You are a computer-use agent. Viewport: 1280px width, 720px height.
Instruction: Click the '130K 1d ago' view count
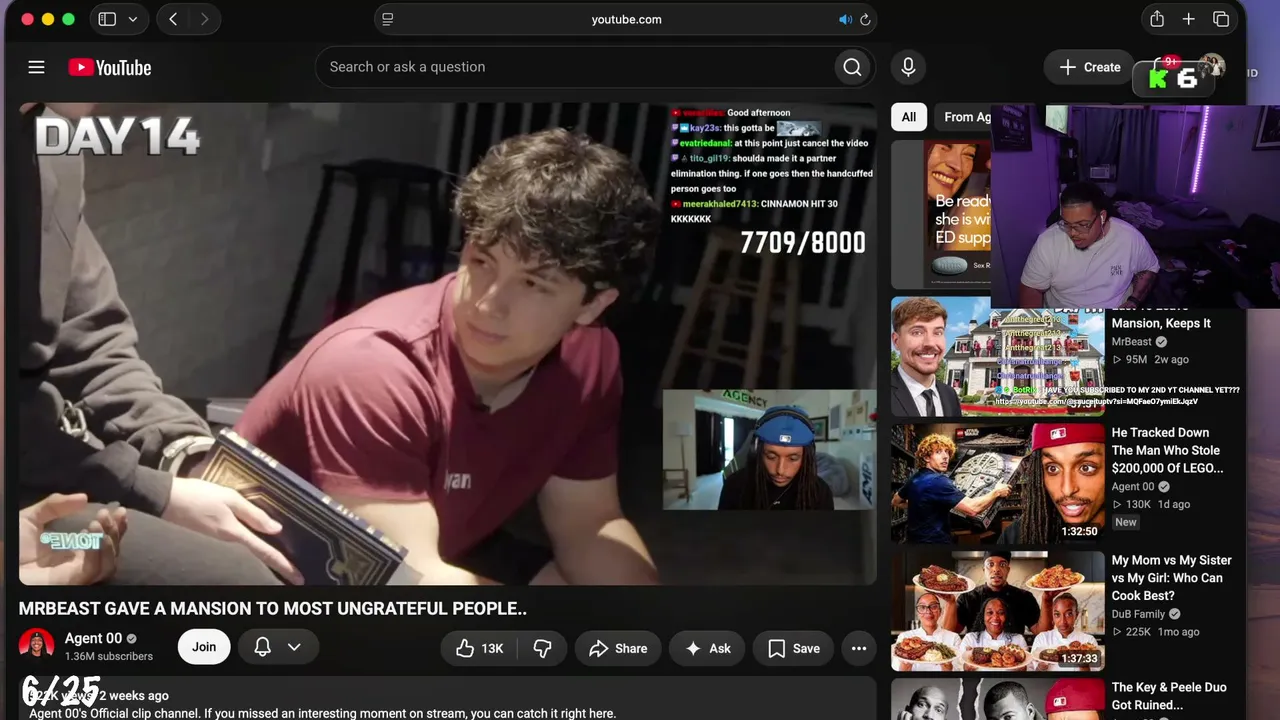(1151, 504)
